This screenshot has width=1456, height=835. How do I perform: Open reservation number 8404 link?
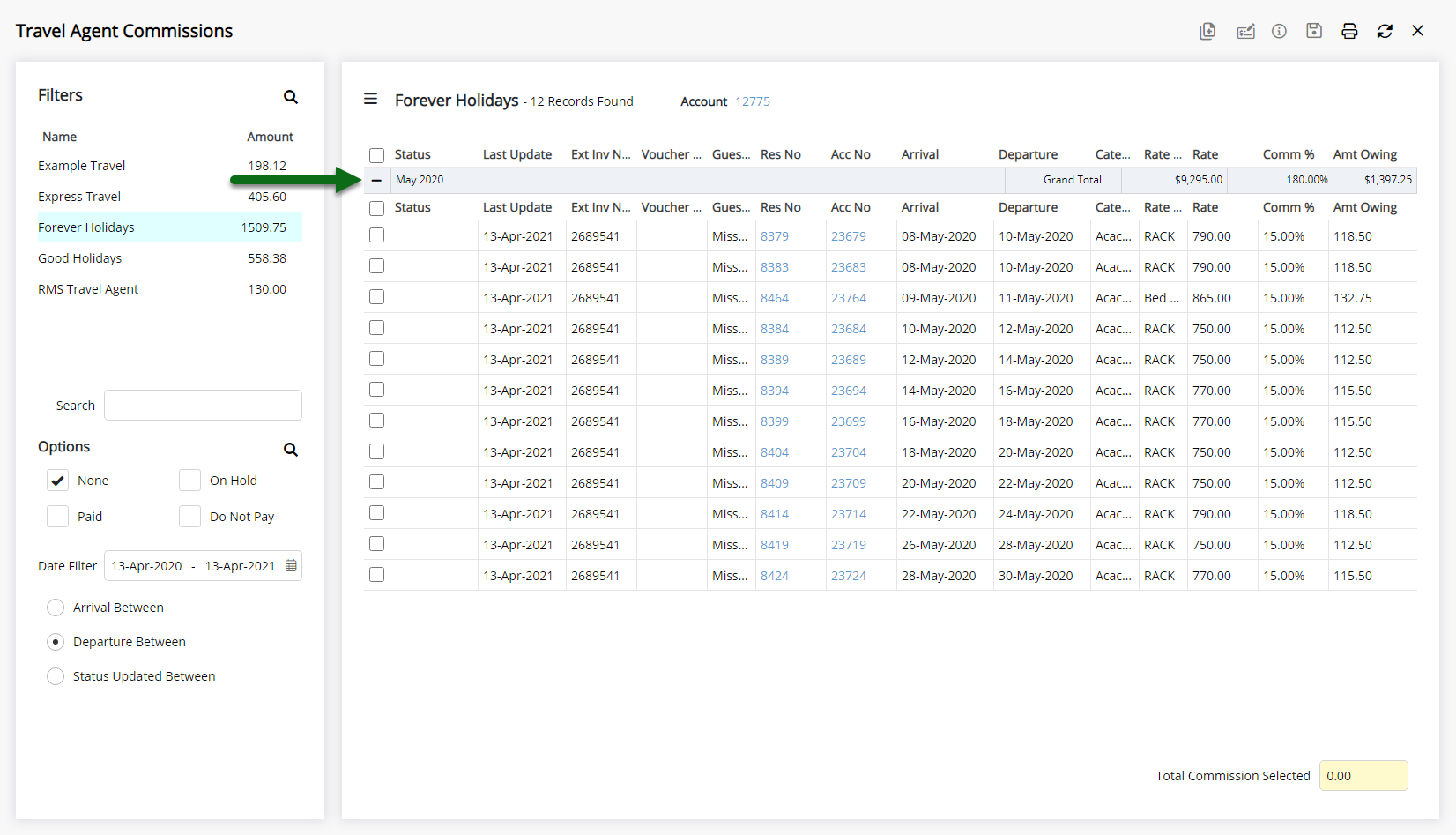775,452
